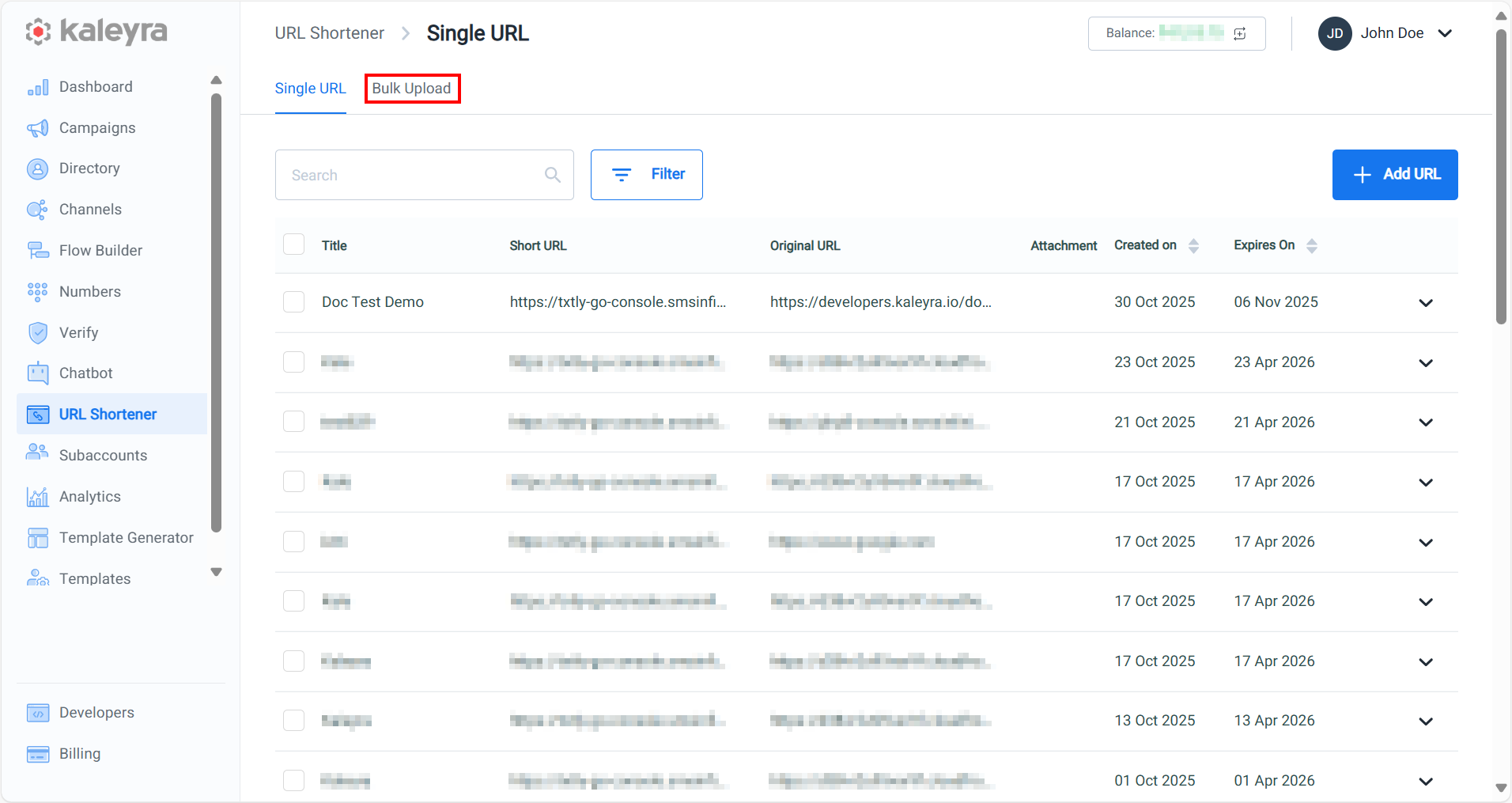Click the Short URL column header
The image size is (1512, 803).
click(x=538, y=246)
